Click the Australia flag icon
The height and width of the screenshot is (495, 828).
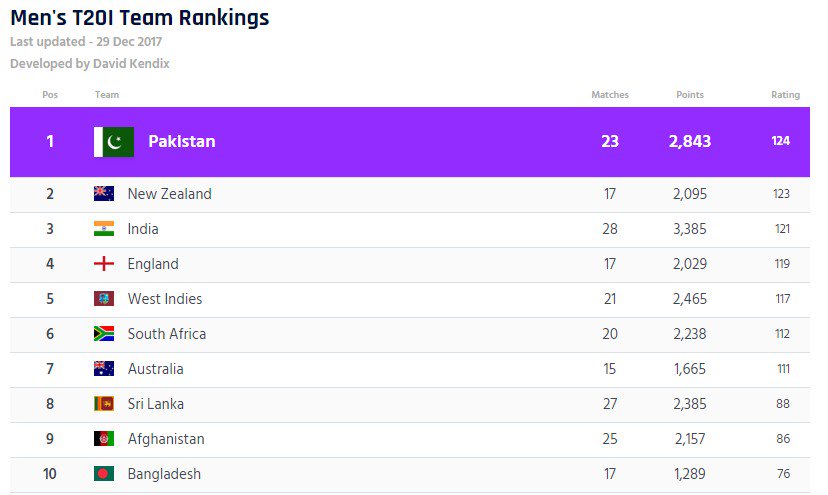click(104, 368)
